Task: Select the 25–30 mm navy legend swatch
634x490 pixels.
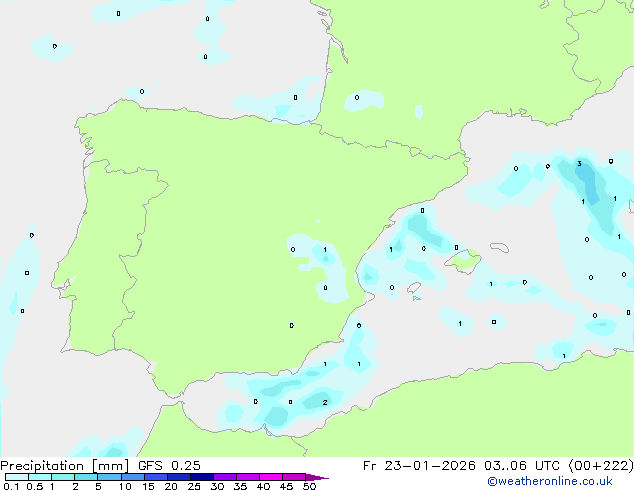Action: pos(202,477)
